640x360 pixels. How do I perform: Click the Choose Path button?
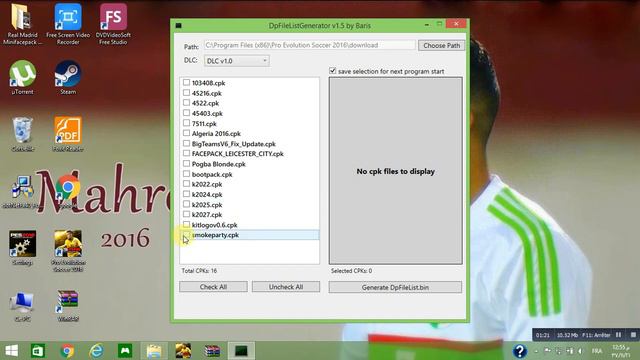(441, 45)
